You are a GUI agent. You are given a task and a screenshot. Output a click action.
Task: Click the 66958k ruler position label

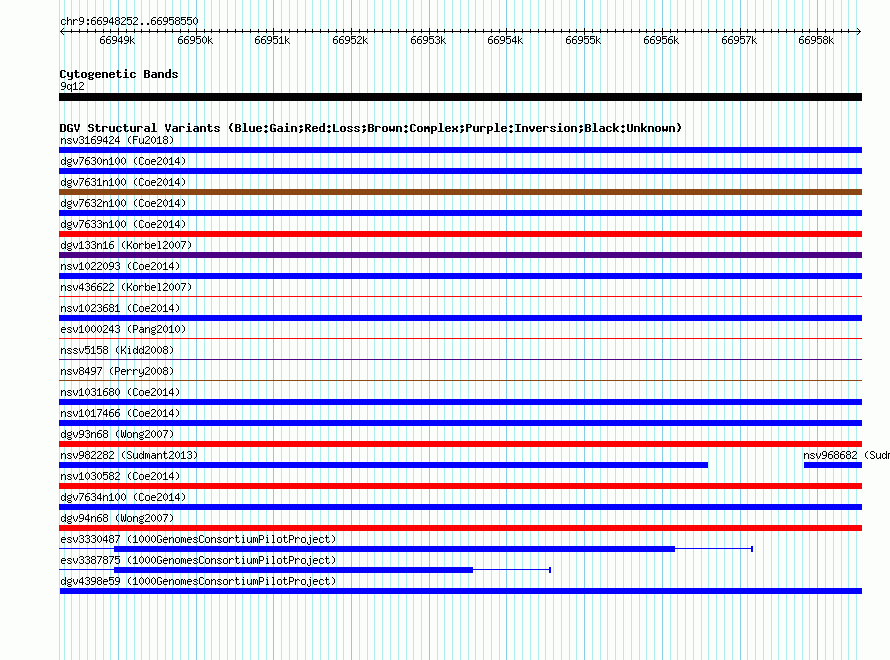coord(816,40)
